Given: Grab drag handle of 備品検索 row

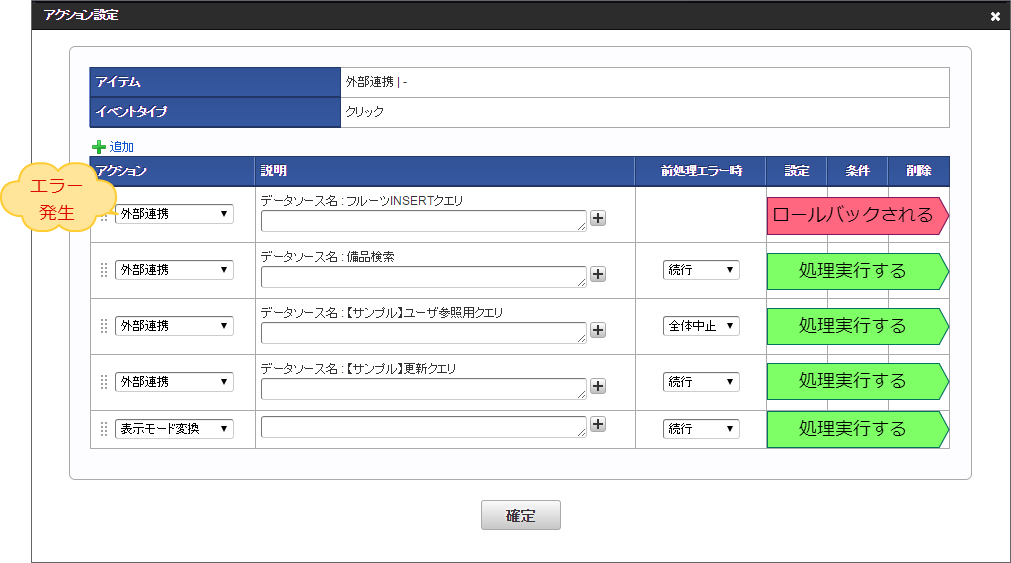Looking at the screenshot, I should [104, 270].
